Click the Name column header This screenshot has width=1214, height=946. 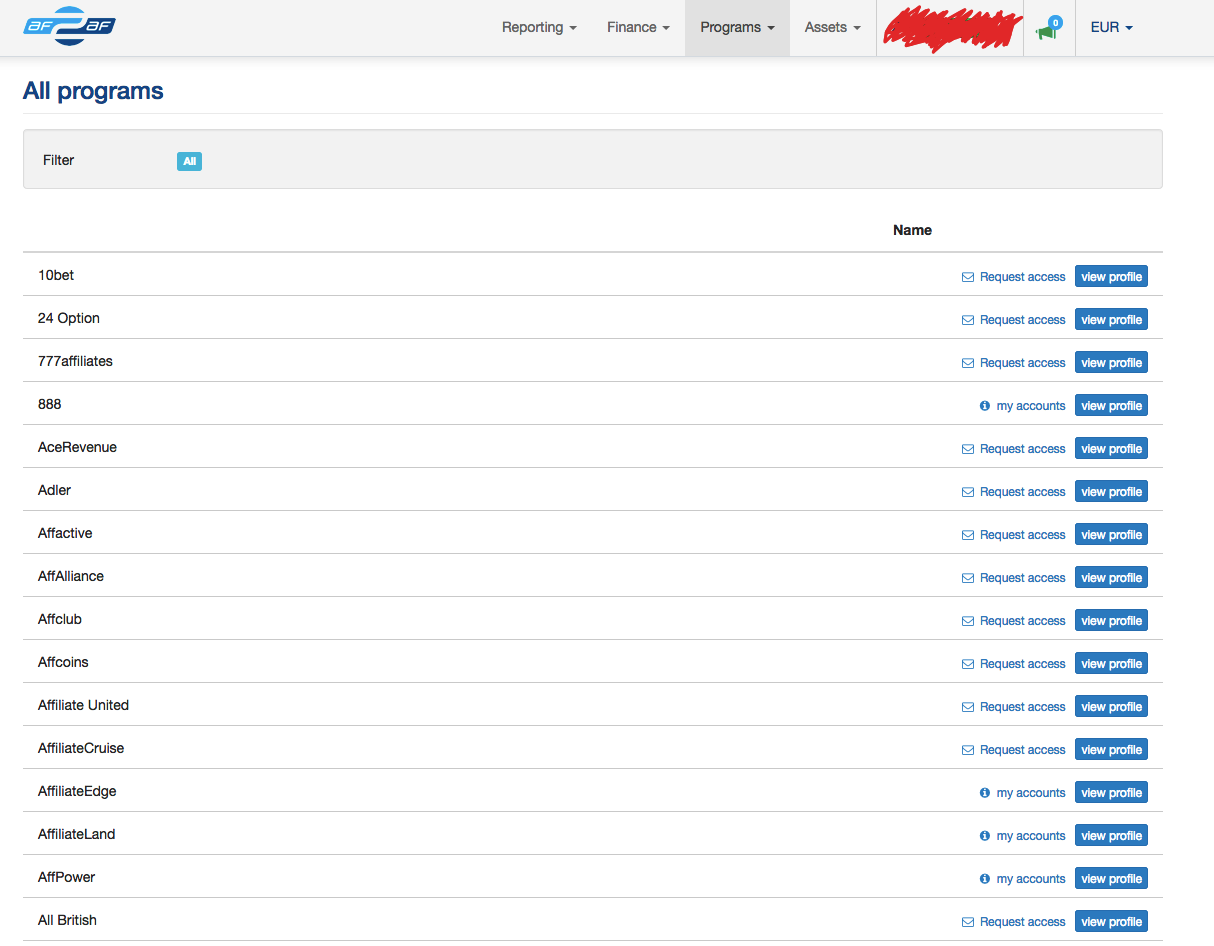pos(912,230)
